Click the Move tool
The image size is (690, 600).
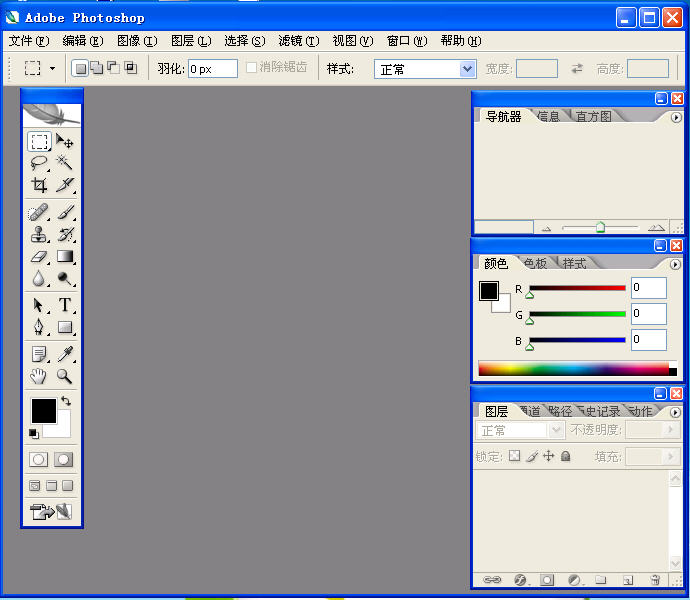click(65, 142)
